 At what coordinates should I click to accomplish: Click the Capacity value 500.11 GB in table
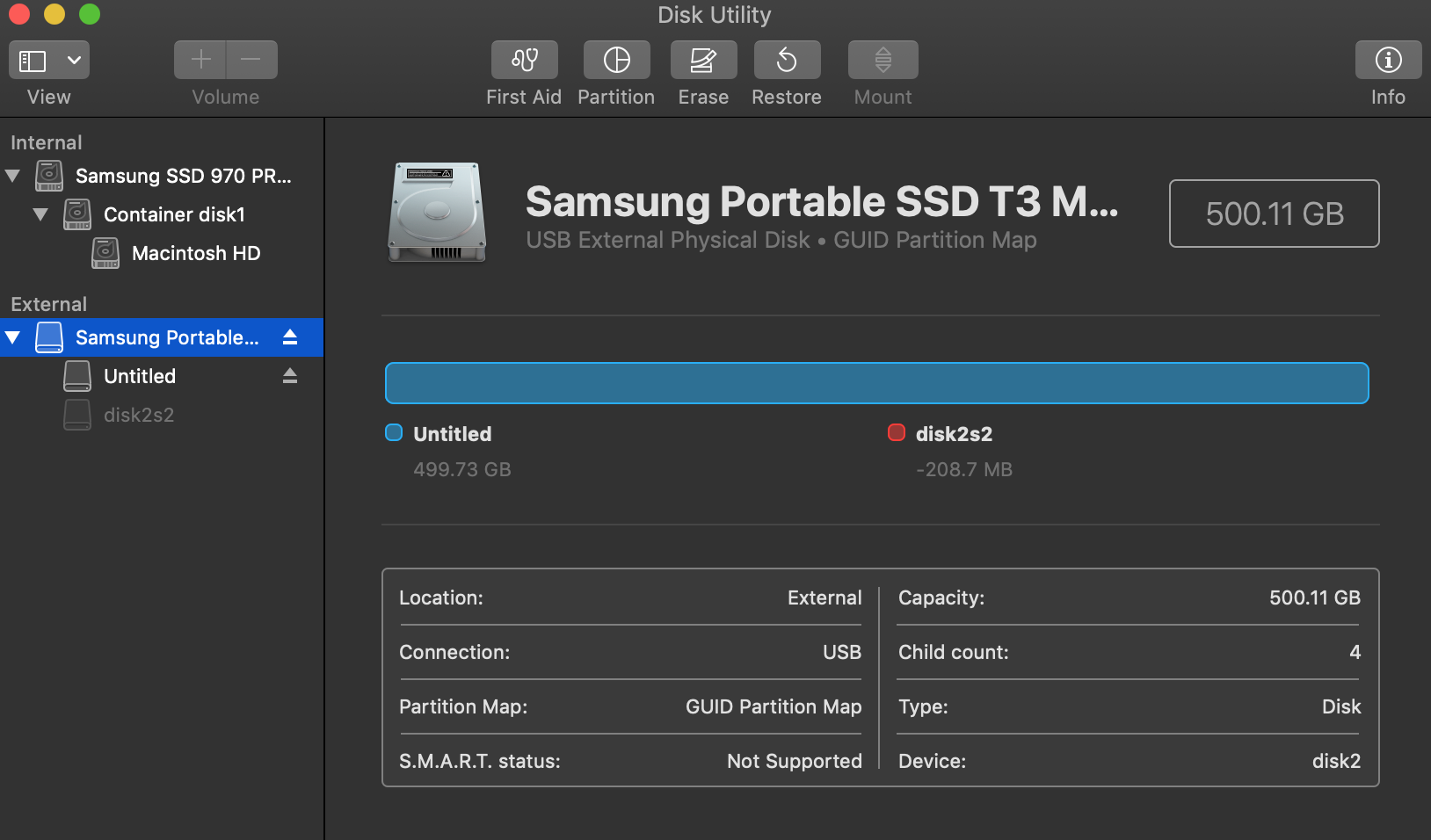coord(1315,597)
